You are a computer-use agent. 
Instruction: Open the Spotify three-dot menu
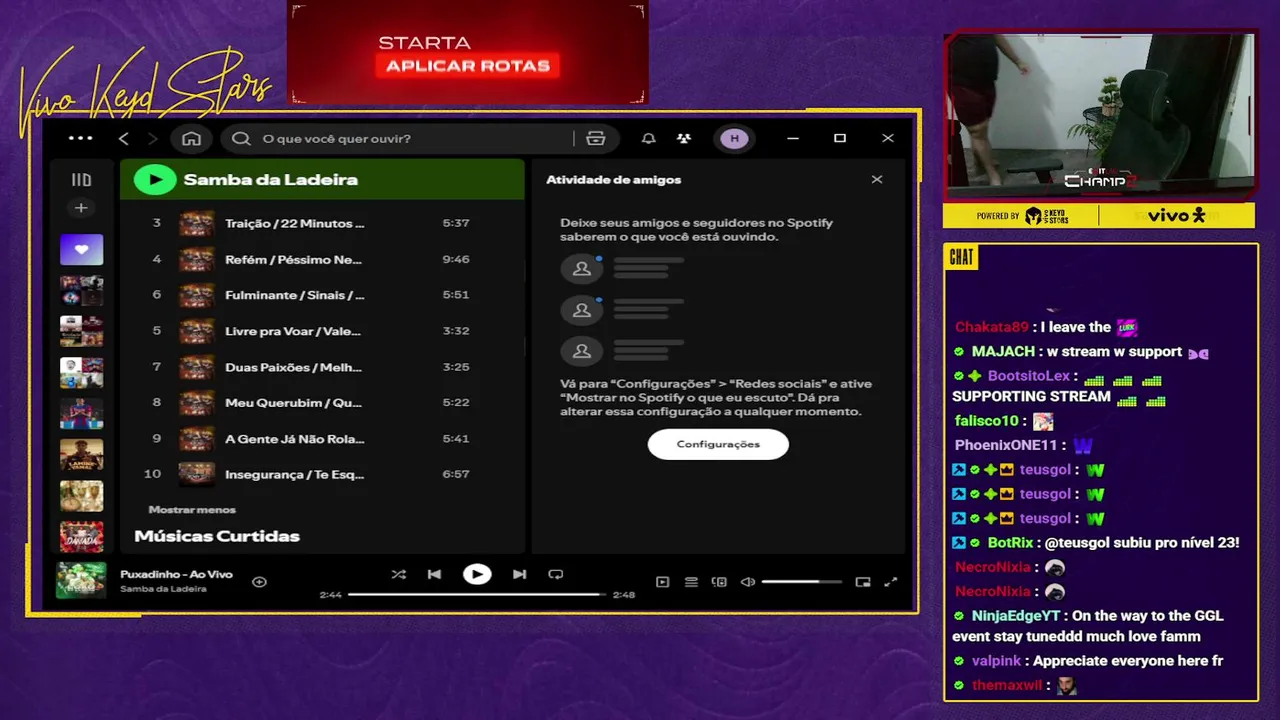[81, 138]
